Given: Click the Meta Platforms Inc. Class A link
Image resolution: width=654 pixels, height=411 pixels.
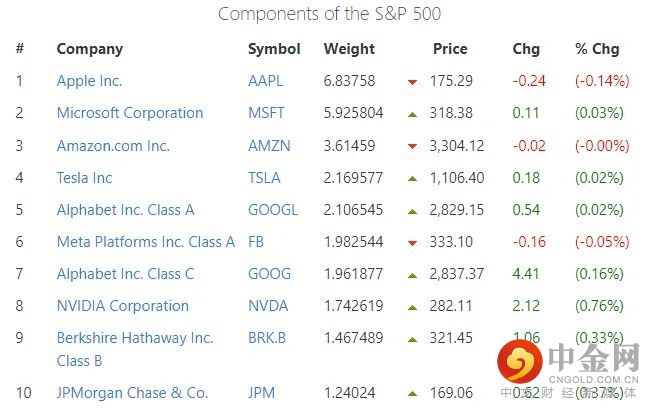Looking at the screenshot, I should (x=146, y=242).
